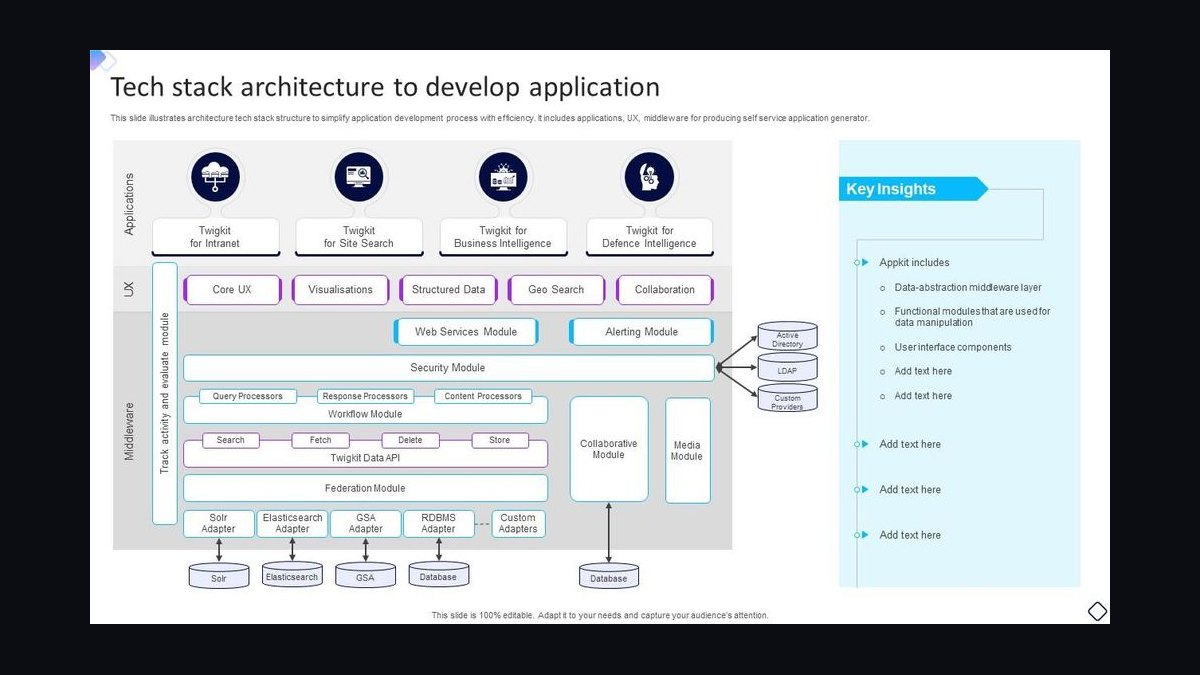
Task: Click the Appkit includes text
Action: click(914, 263)
